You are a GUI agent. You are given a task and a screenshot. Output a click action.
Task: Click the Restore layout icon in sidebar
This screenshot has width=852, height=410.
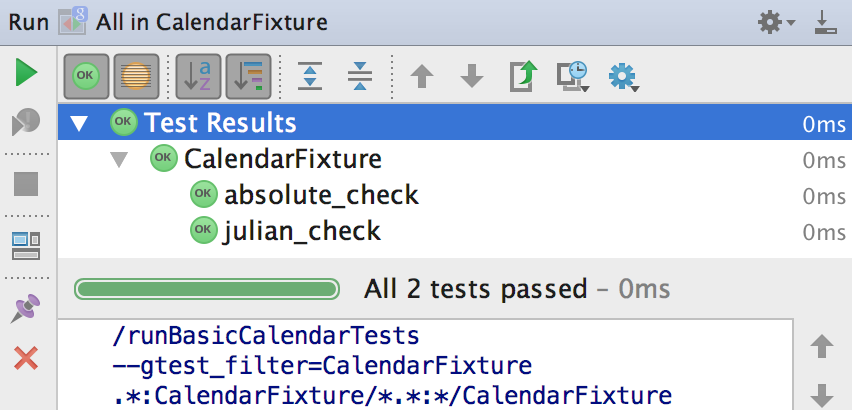[x=26, y=245]
